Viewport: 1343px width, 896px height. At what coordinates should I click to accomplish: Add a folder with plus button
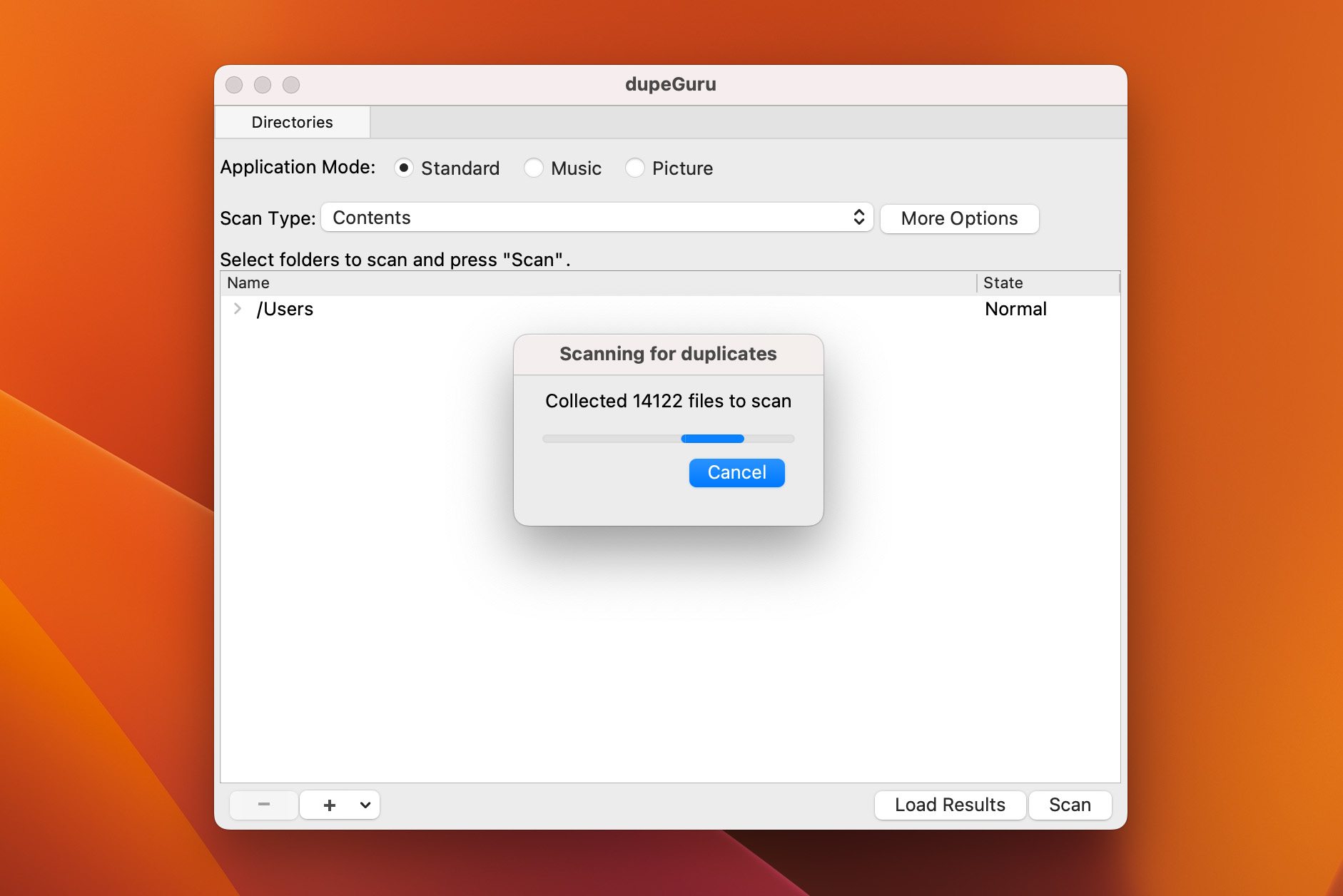point(329,805)
